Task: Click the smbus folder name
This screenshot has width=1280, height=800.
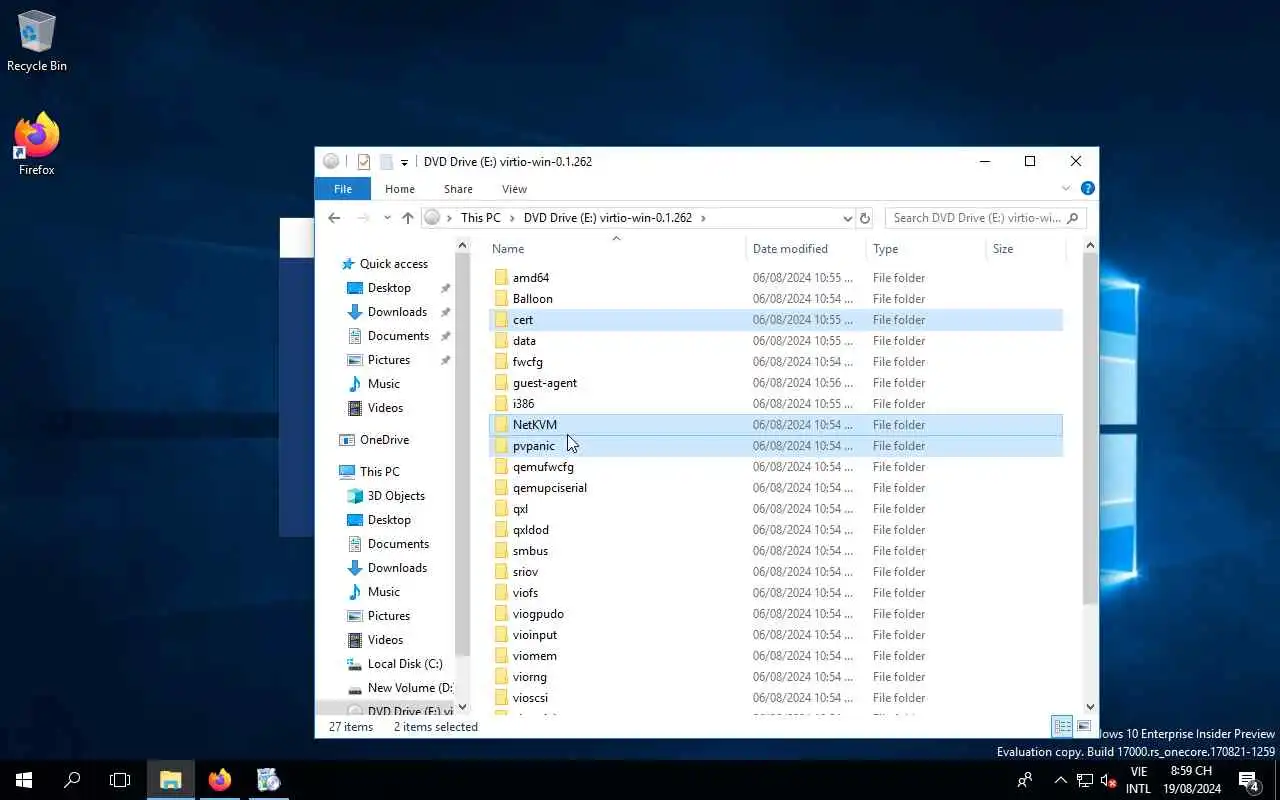Action: click(x=530, y=551)
